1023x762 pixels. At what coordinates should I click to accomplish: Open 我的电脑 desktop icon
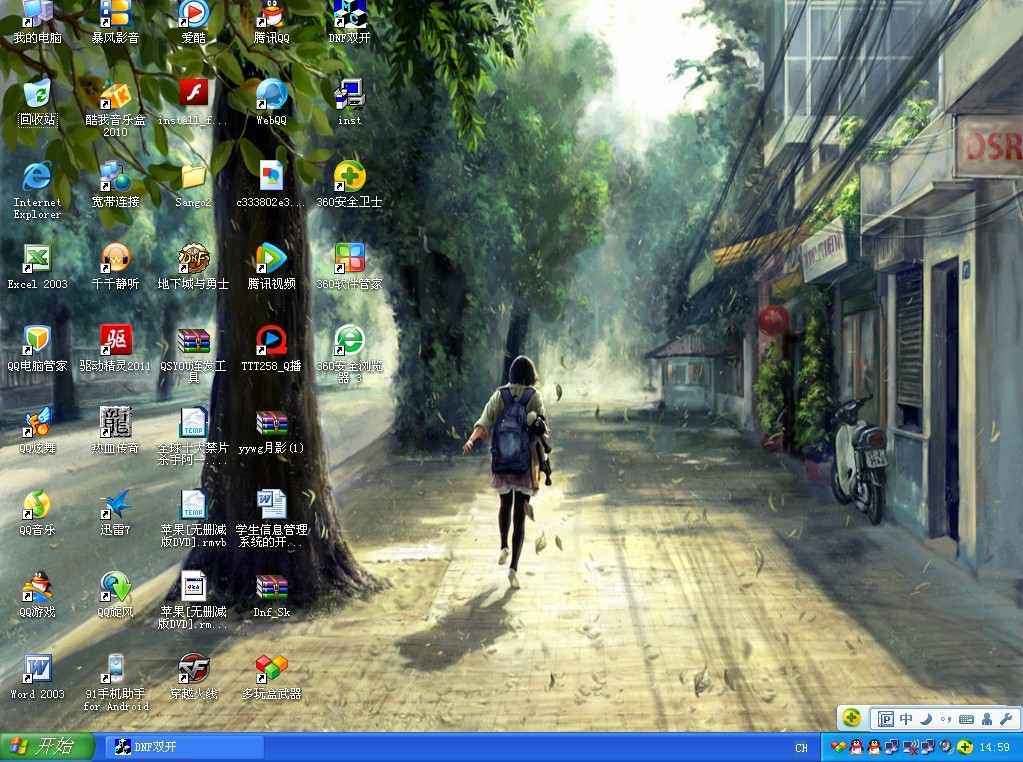37,22
